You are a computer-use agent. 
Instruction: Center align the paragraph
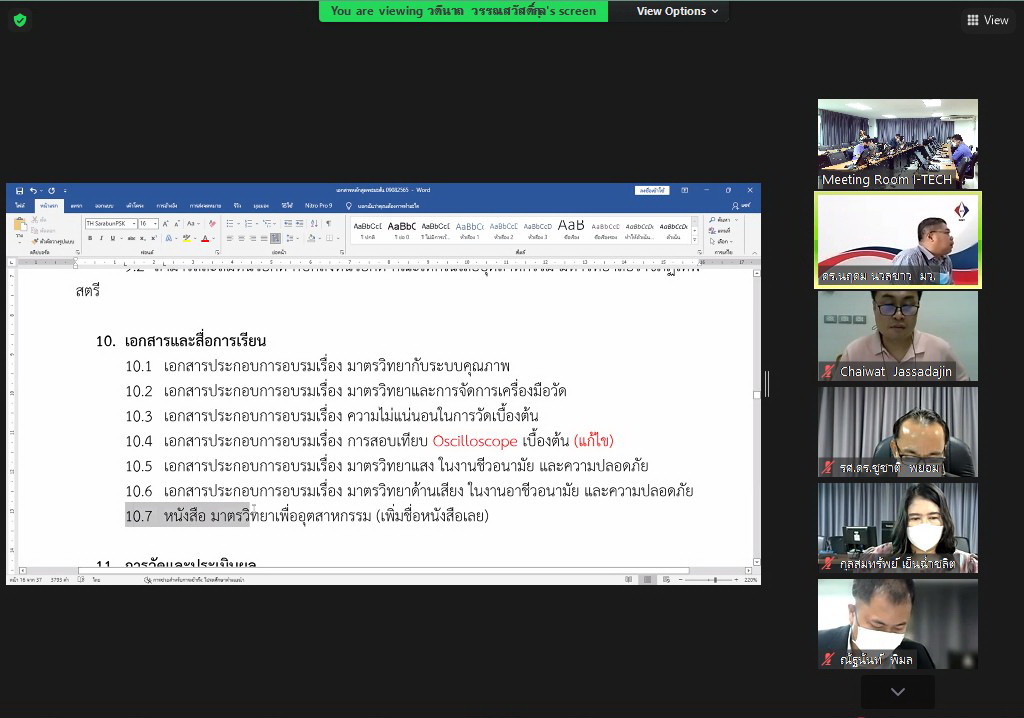click(x=241, y=238)
